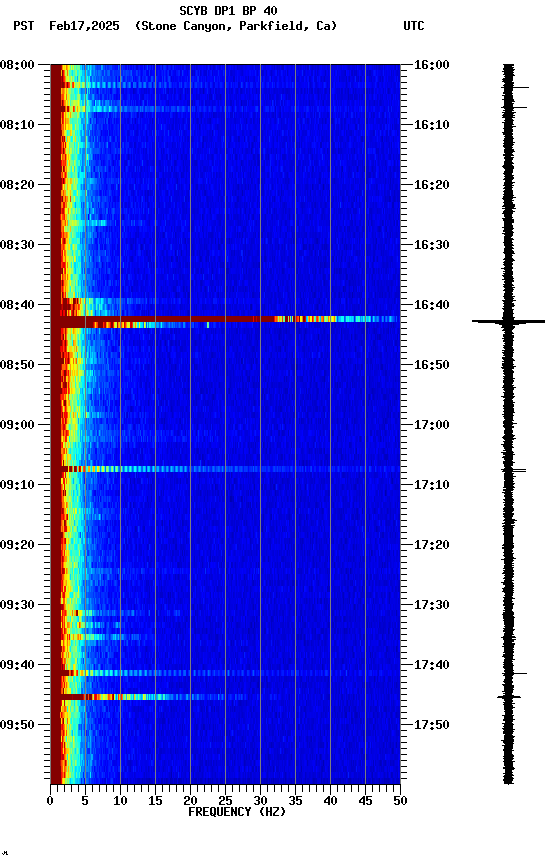Click the 08:20 PST time label
This screenshot has width=552, height=864.
point(17,185)
